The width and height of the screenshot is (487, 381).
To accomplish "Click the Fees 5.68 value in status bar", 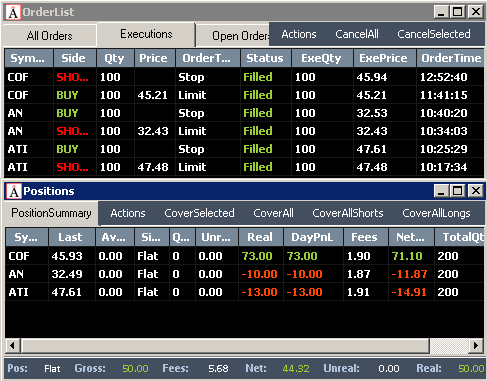I will coord(218,369).
